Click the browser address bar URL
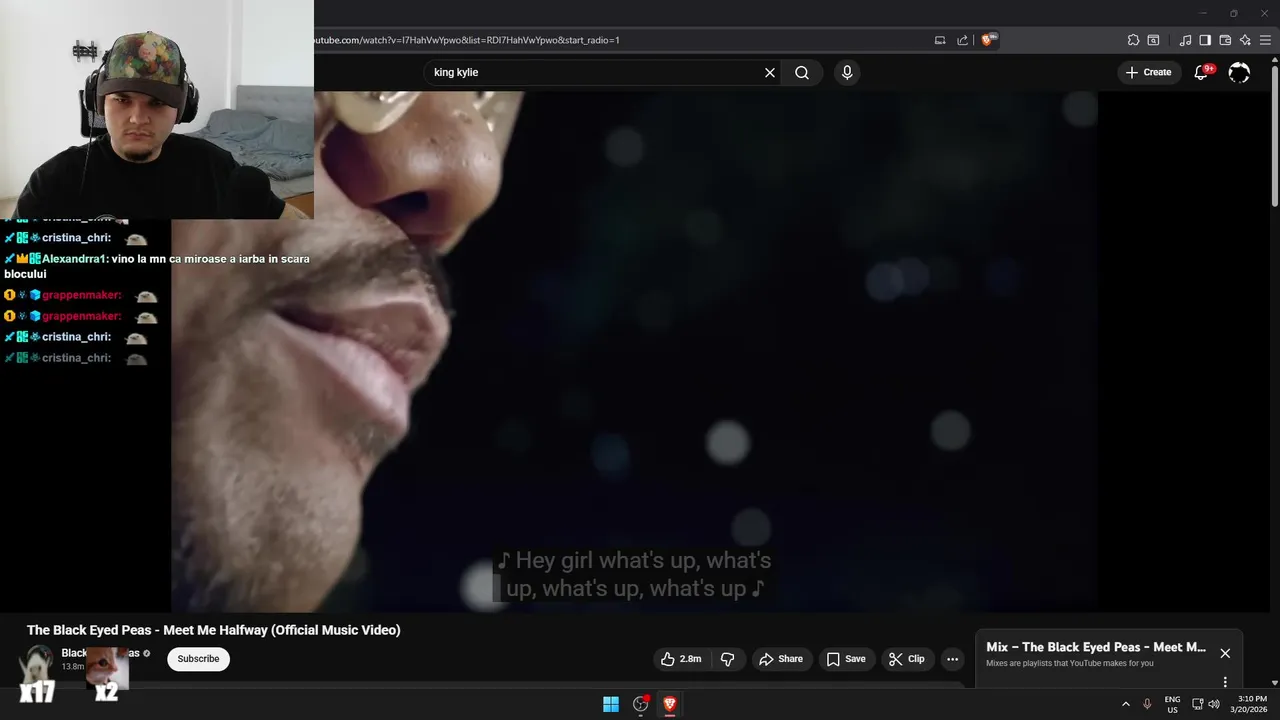This screenshot has width=1280, height=720. 467,40
